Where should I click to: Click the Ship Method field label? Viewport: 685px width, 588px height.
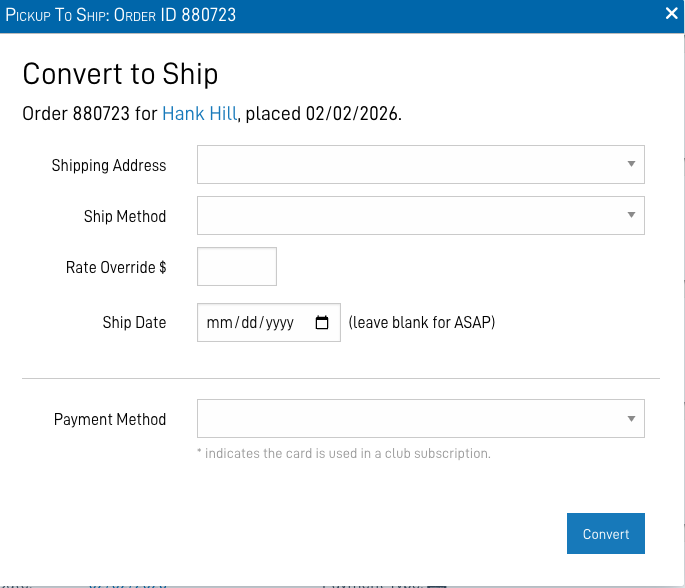(125, 216)
